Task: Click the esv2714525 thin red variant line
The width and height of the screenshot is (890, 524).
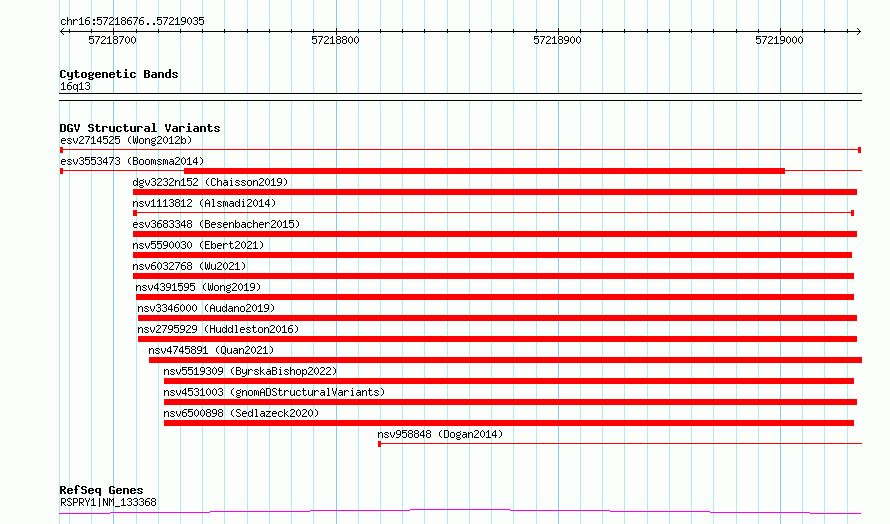Action: click(460, 150)
